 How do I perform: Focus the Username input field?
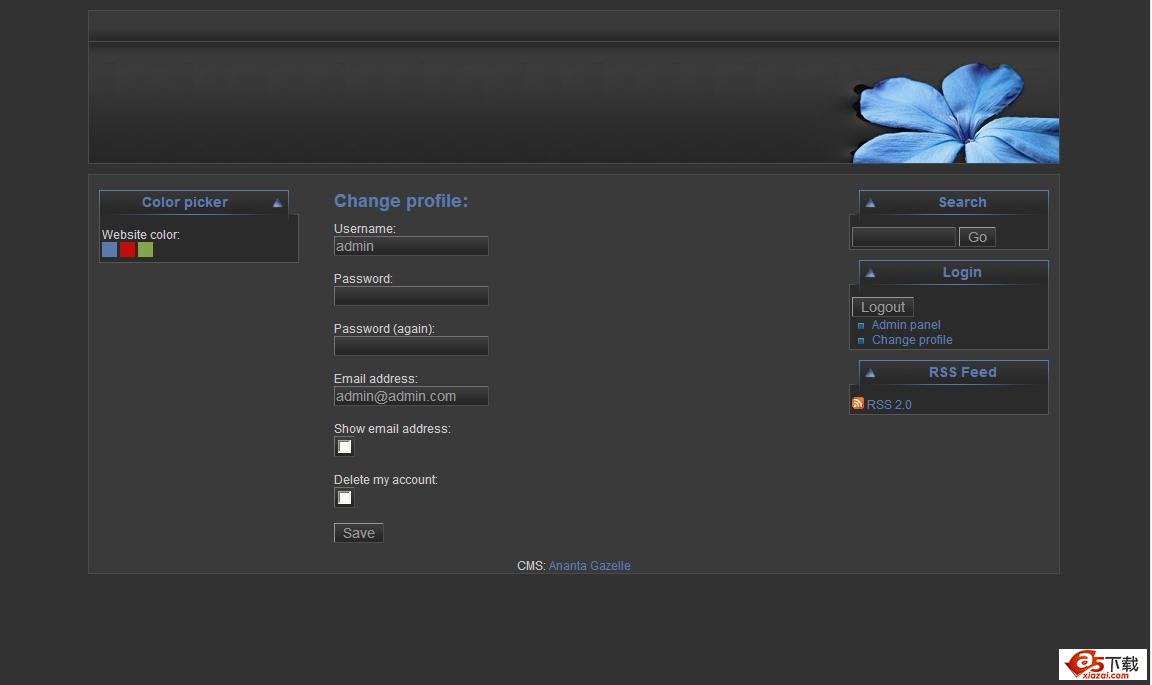(411, 246)
